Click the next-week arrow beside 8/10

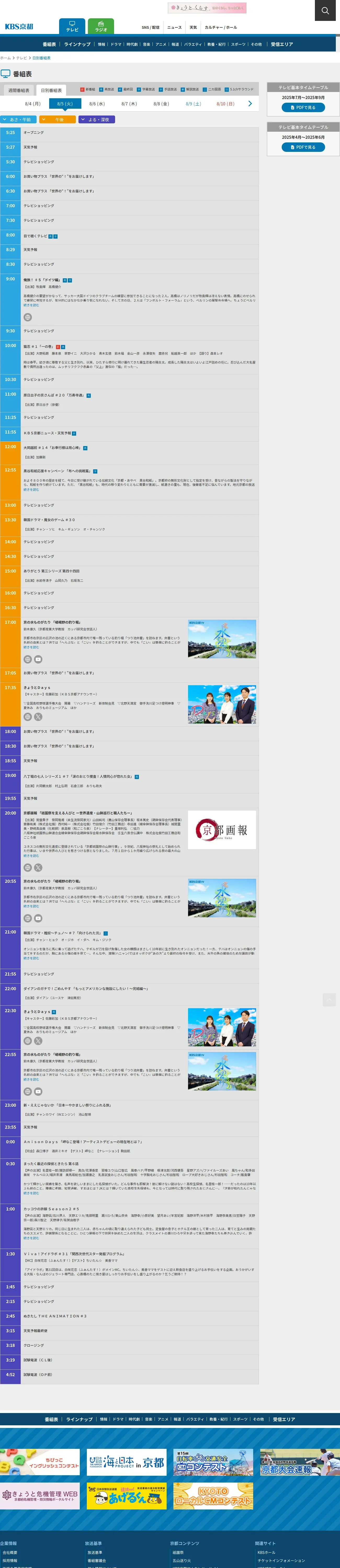pos(250,103)
